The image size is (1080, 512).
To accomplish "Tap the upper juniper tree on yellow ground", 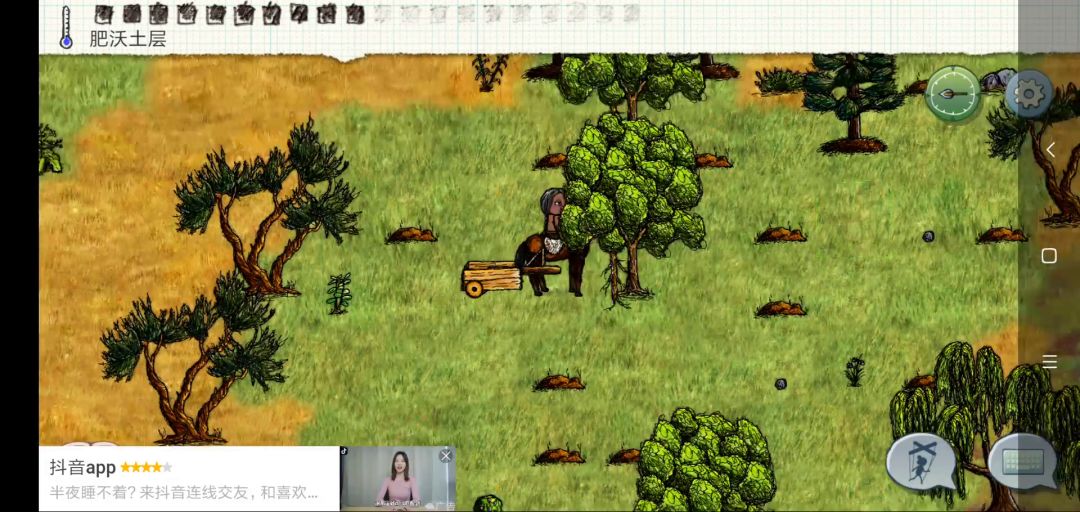I will [x=267, y=207].
